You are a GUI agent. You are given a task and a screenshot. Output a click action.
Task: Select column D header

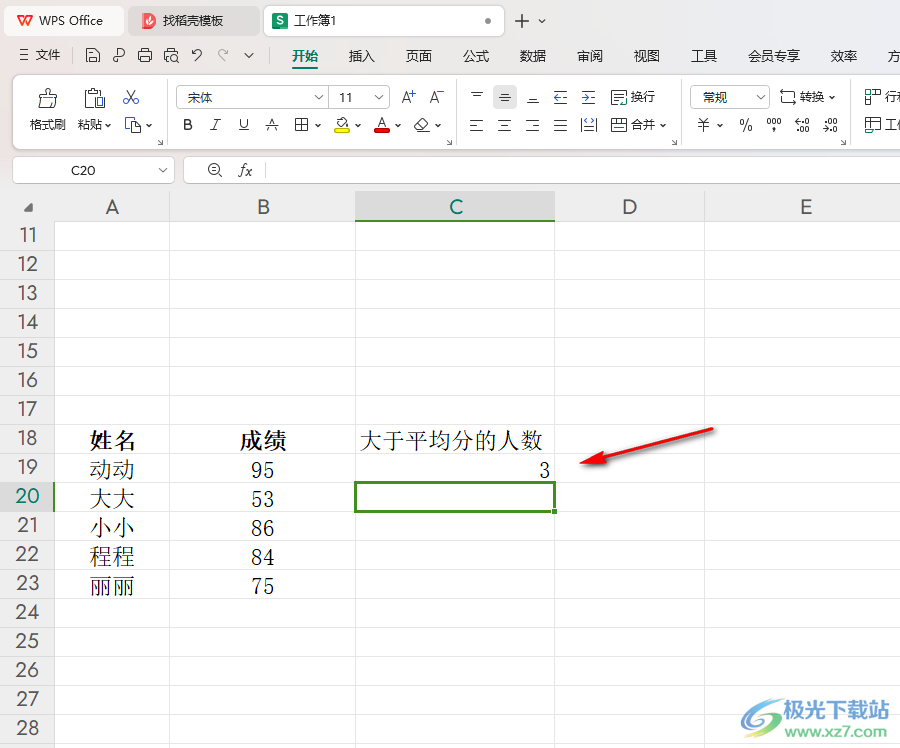(629, 207)
